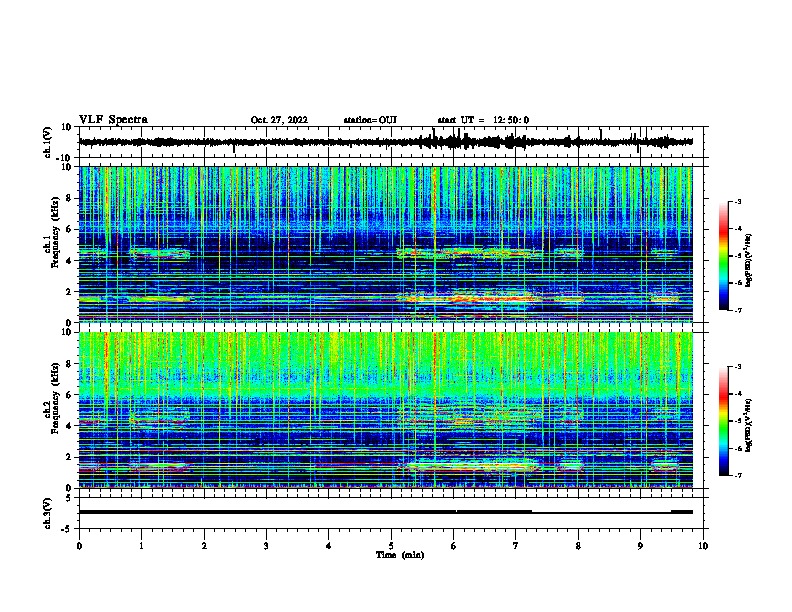Click the "VLF Spectra" plot title

click(x=113, y=119)
